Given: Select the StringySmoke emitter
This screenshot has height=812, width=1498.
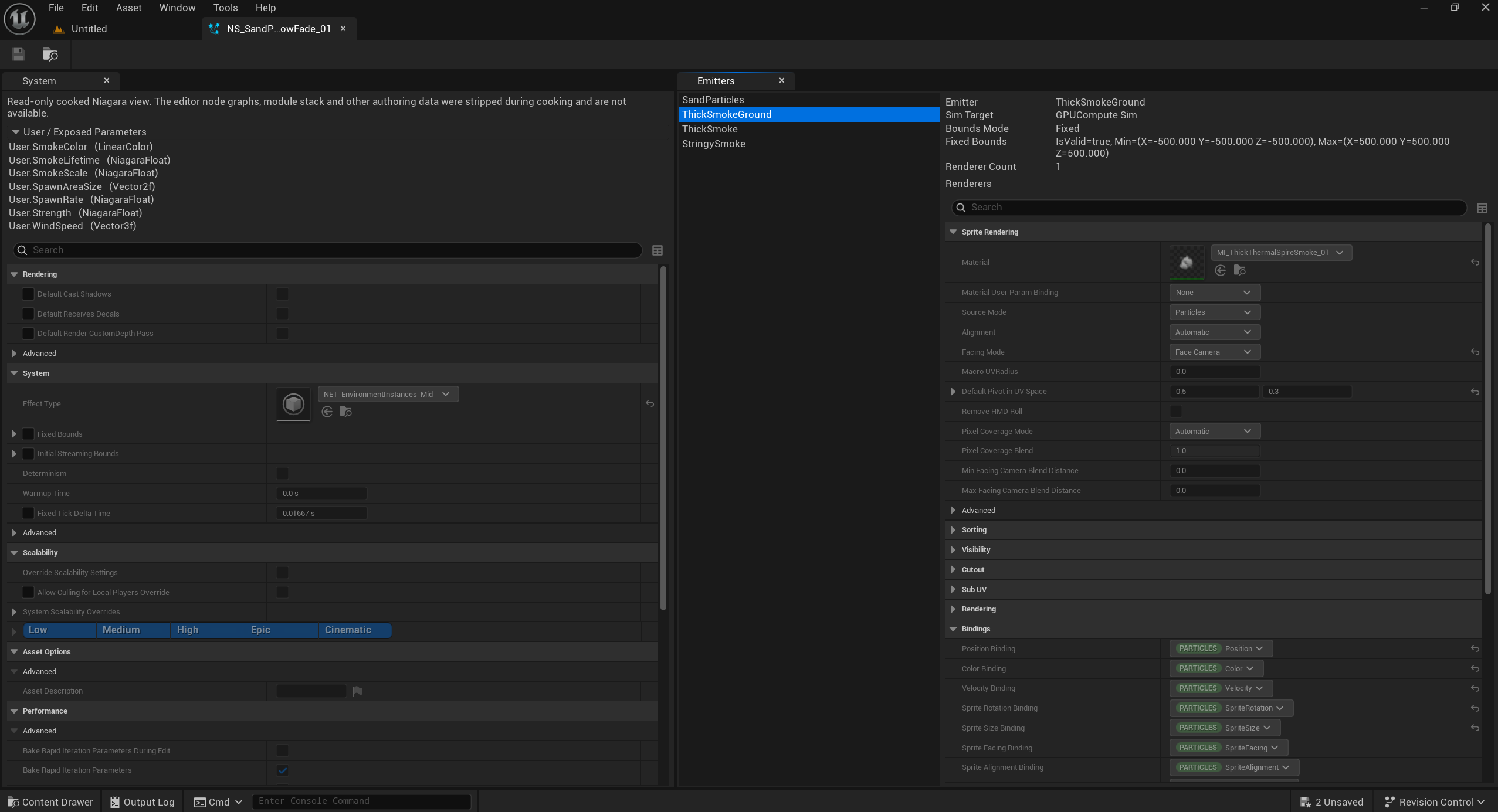Looking at the screenshot, I should coord(808,144).
